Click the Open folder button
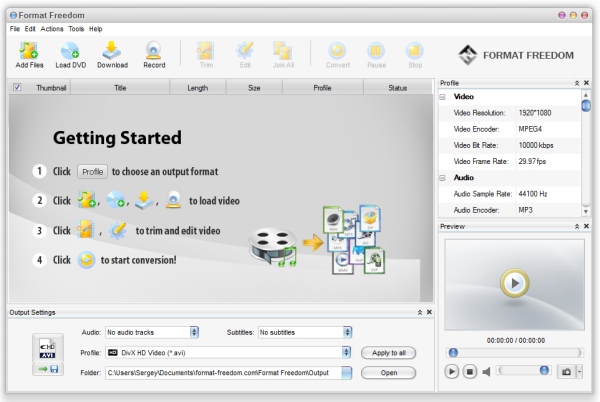 (388, 373)
